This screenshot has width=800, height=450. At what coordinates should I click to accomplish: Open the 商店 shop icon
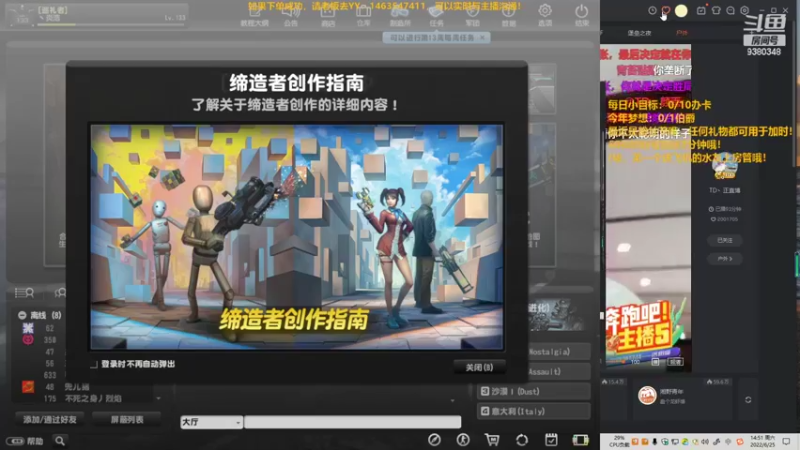click(x=328, y=16)
